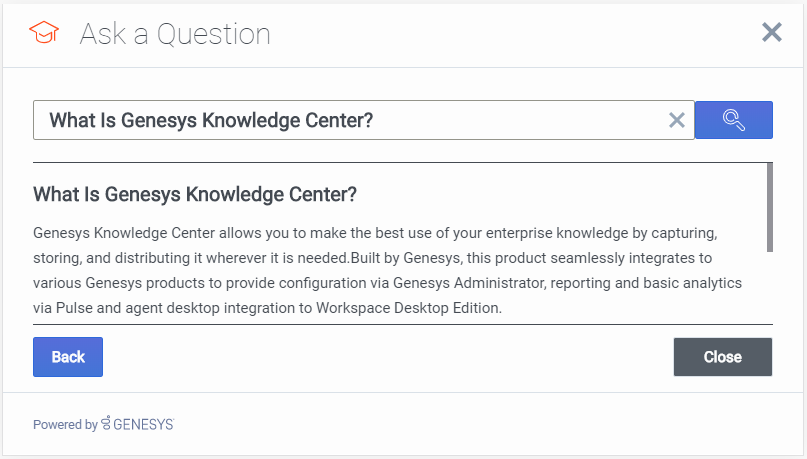Viewport: 807px width, 459px height.
Task: Click the bold answer heading in results
Action: pyautogui.click(x=195, y=193)
